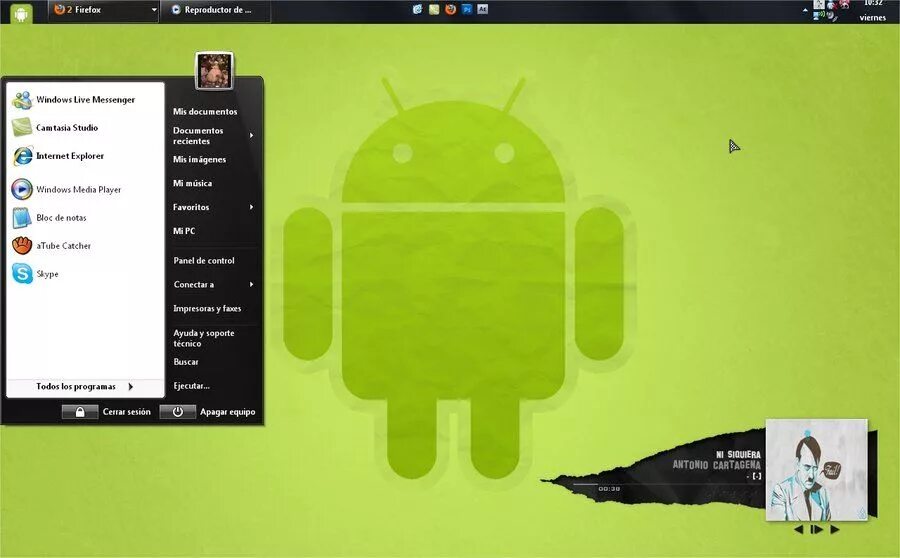
Task: Click the user account picture
Action: click(x=214, y=71)
